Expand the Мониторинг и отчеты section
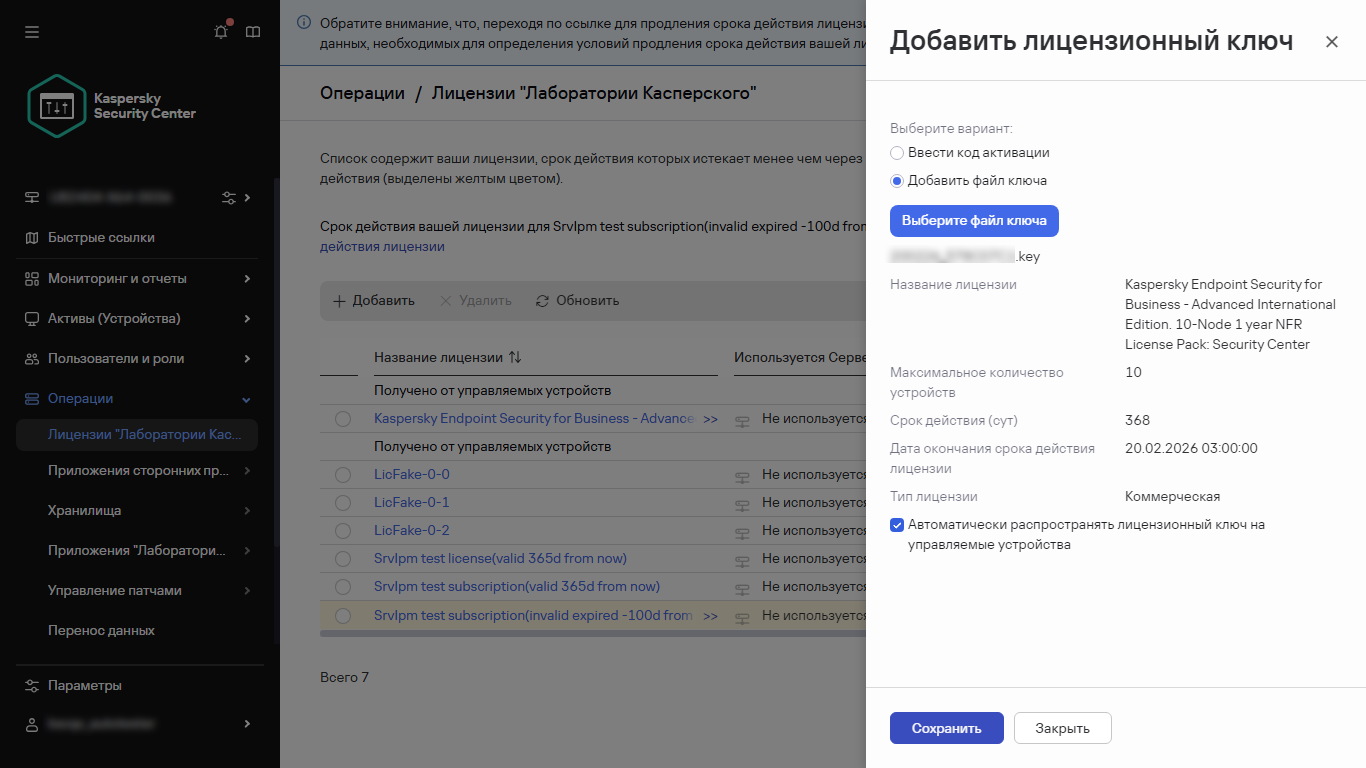Viewport: 1366px width, 768px height. pyautogui.click(x=139, y=278)
